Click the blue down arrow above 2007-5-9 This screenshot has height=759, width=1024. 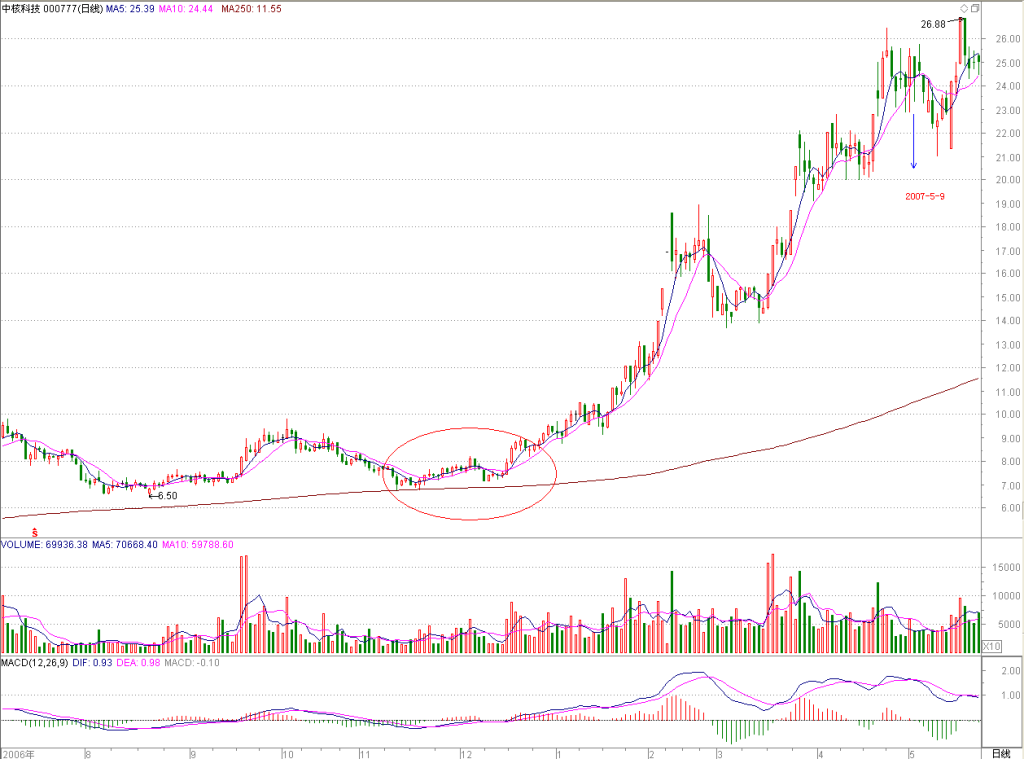click(914, 141)
